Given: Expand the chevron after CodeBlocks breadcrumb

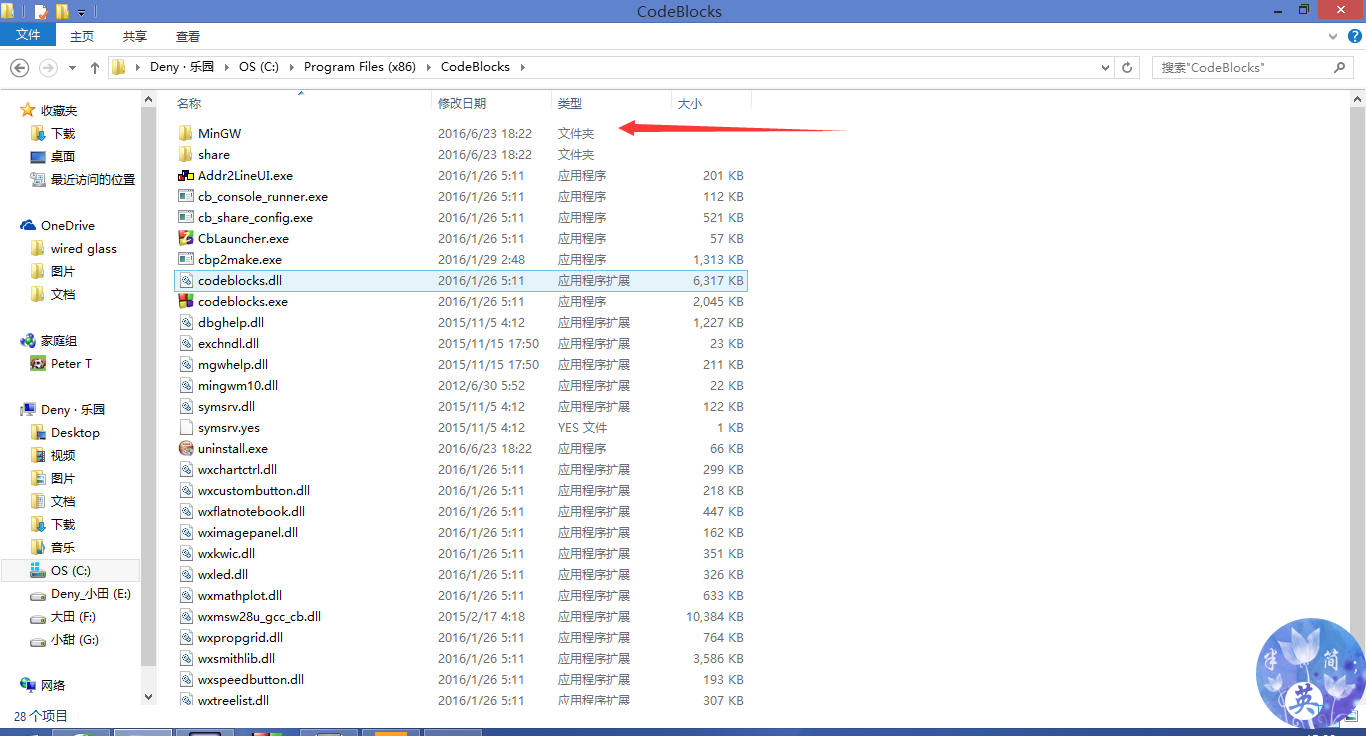Looking at the screenshot, I should 522,67.
